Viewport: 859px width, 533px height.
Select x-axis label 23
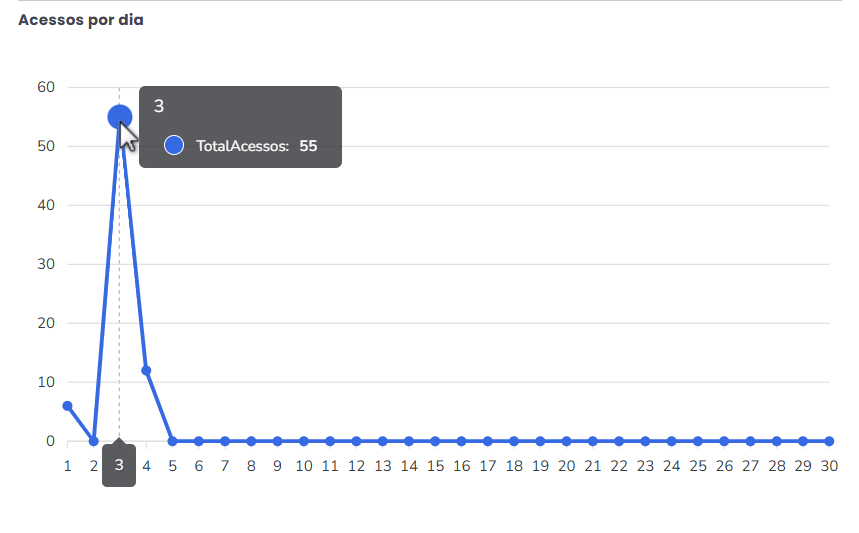(x=645, y=465)
